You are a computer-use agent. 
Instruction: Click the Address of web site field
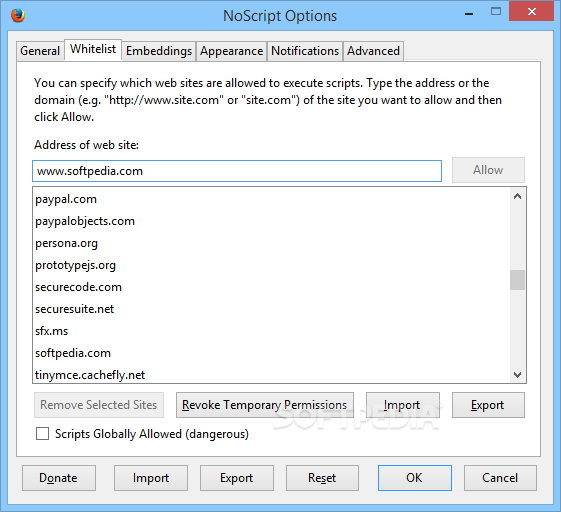tap(237, 171)
